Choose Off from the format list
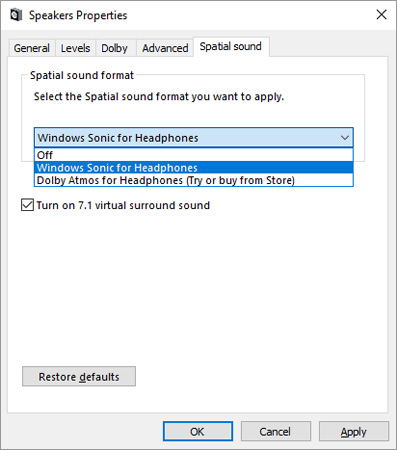The image size is (397, 450). click(x=194, y=155)
